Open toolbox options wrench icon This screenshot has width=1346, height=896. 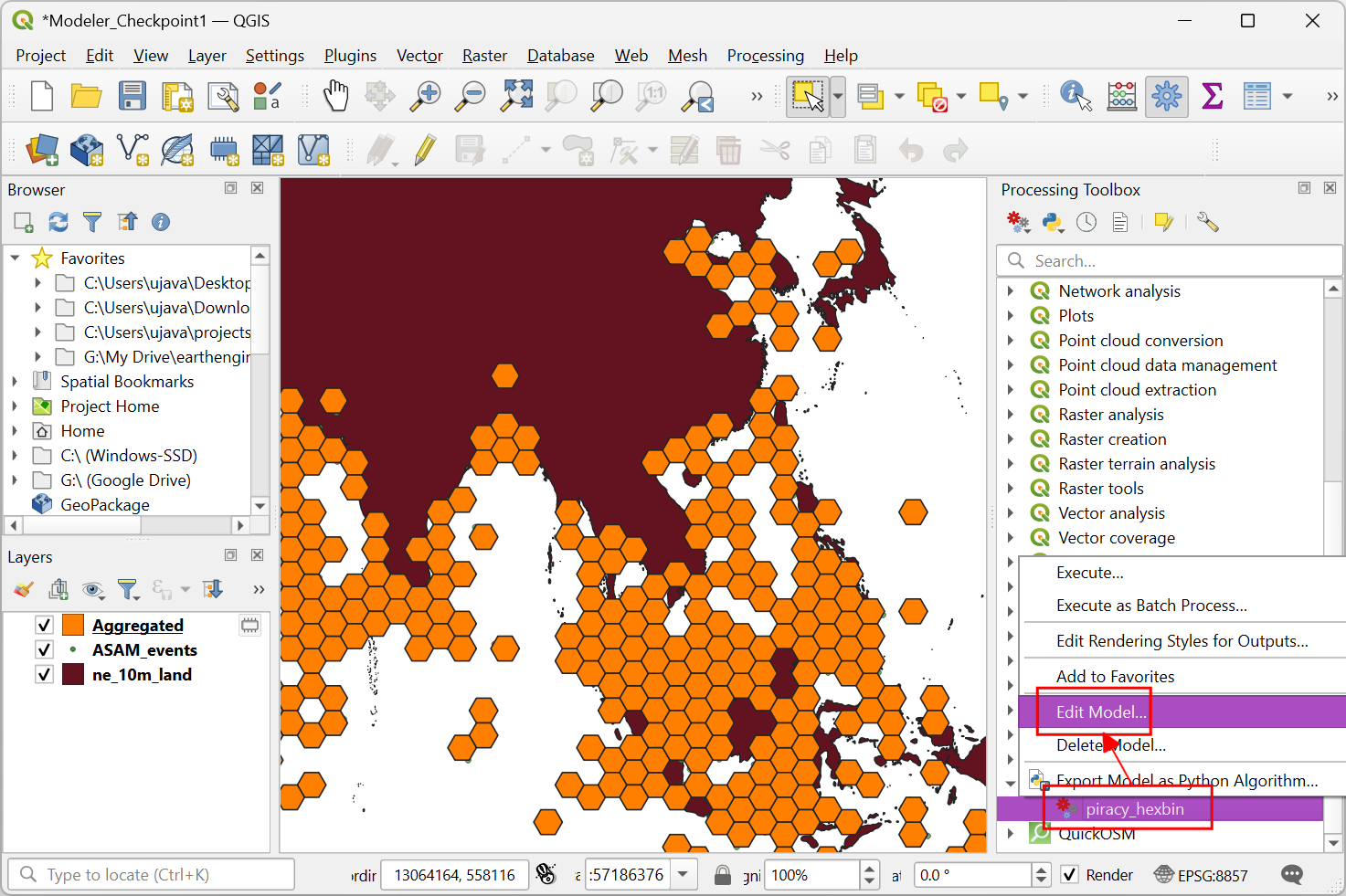point(1207,222)
